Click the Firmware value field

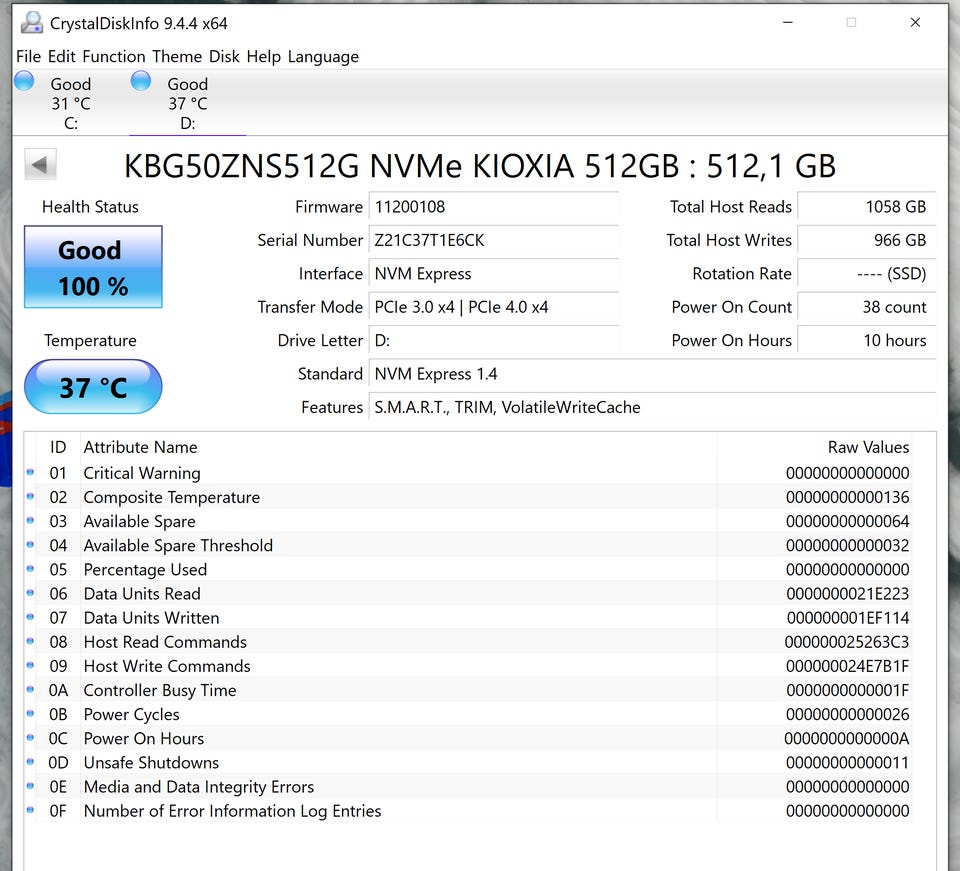tap(493, 207)
